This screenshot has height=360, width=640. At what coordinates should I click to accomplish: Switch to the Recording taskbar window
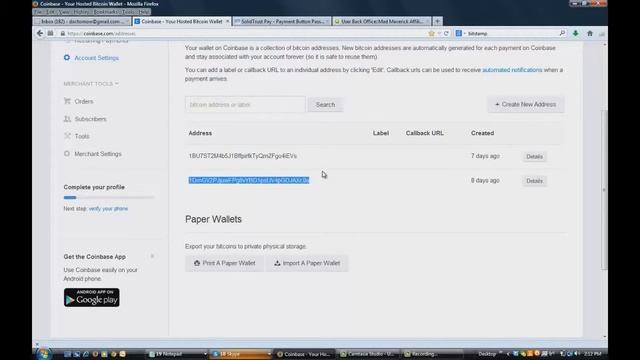433,354
